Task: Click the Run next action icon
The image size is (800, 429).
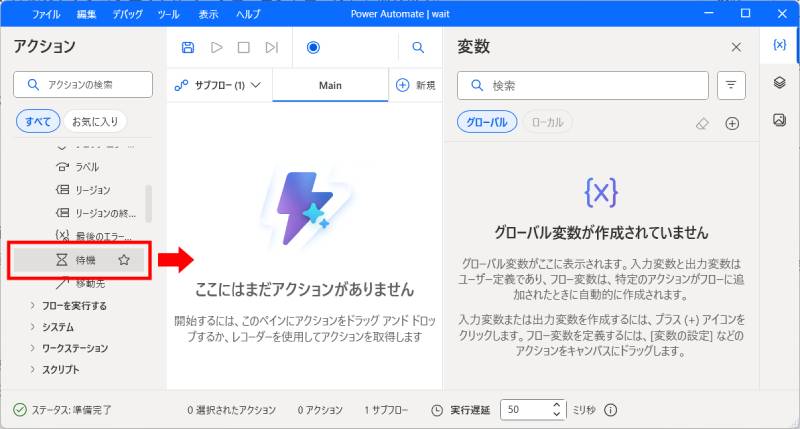Action: pos(271,47)
